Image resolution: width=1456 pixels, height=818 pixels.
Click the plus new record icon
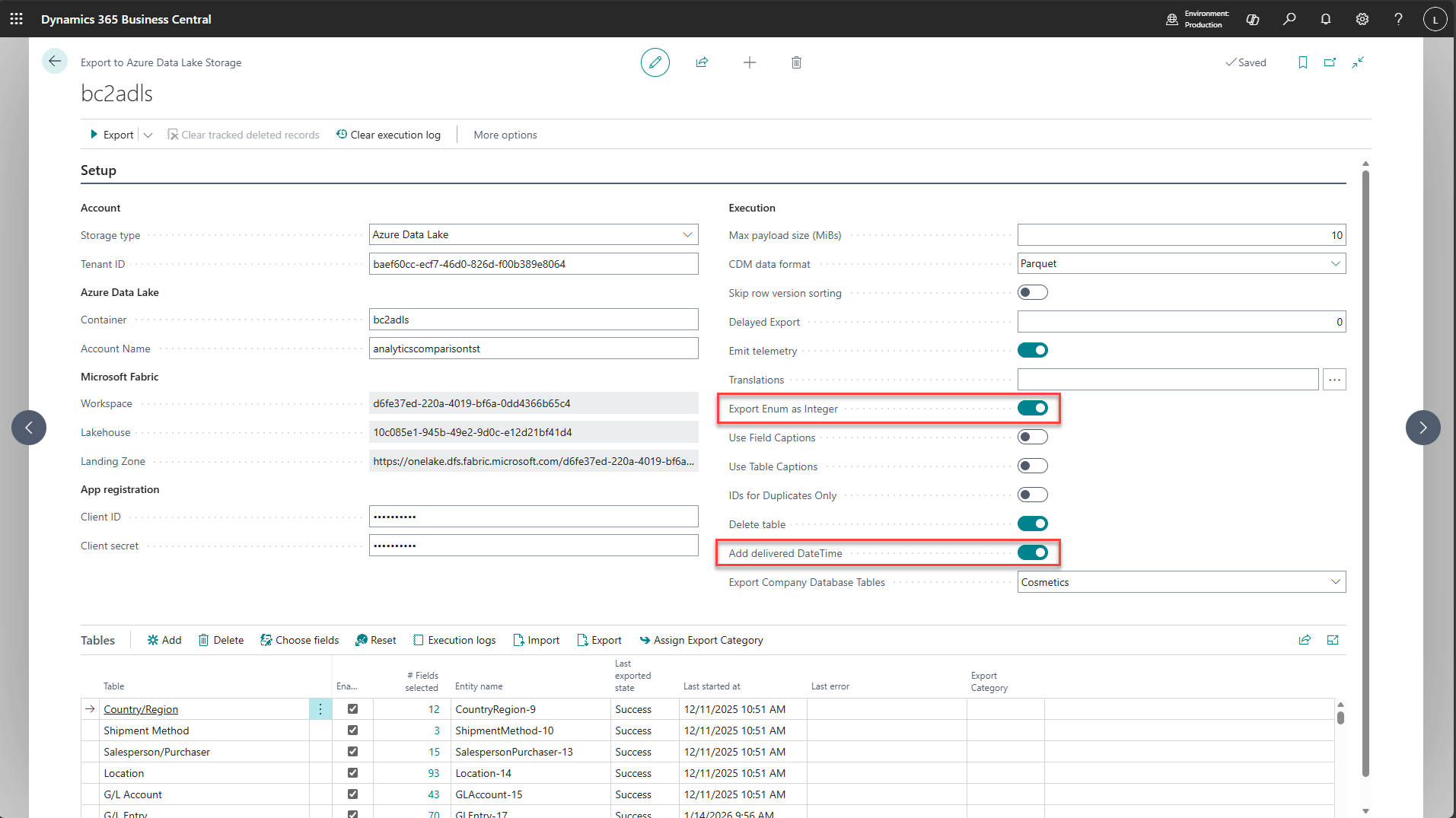click(x=749, y=62)
